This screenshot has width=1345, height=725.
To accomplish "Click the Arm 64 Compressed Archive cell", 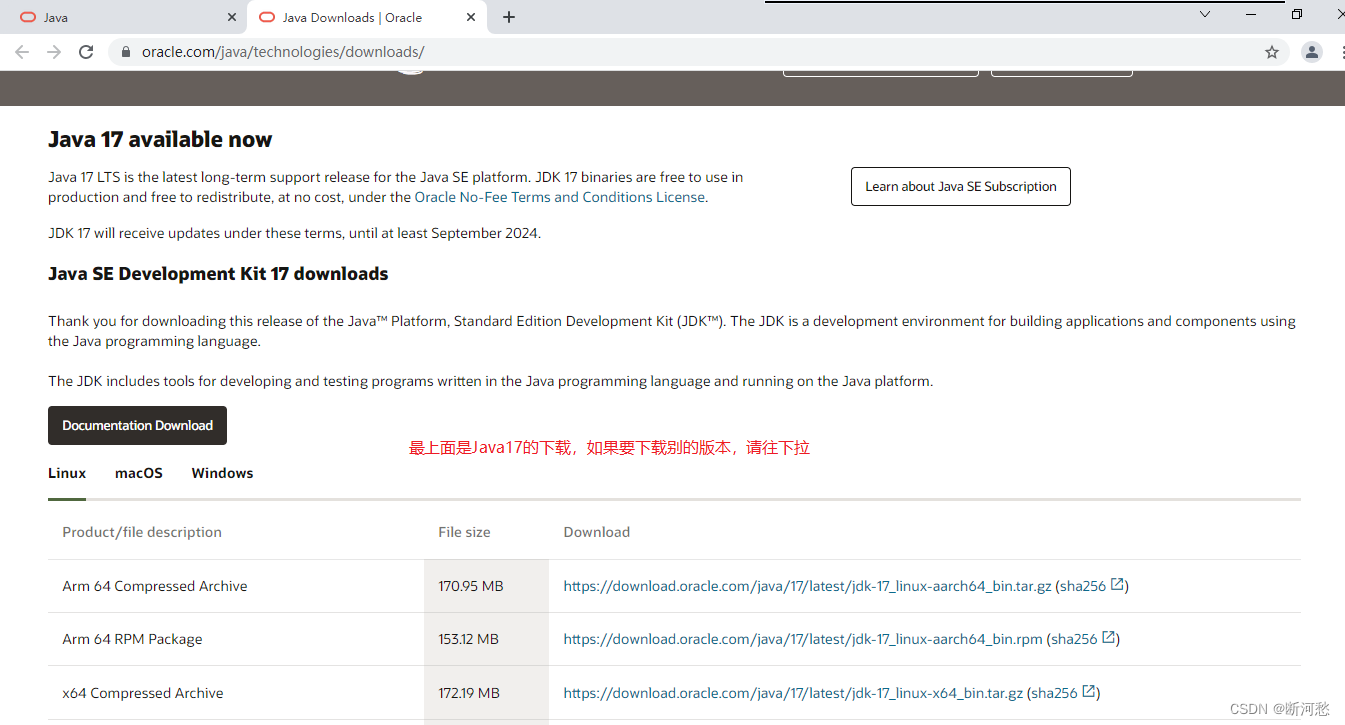I will [236, 586].
